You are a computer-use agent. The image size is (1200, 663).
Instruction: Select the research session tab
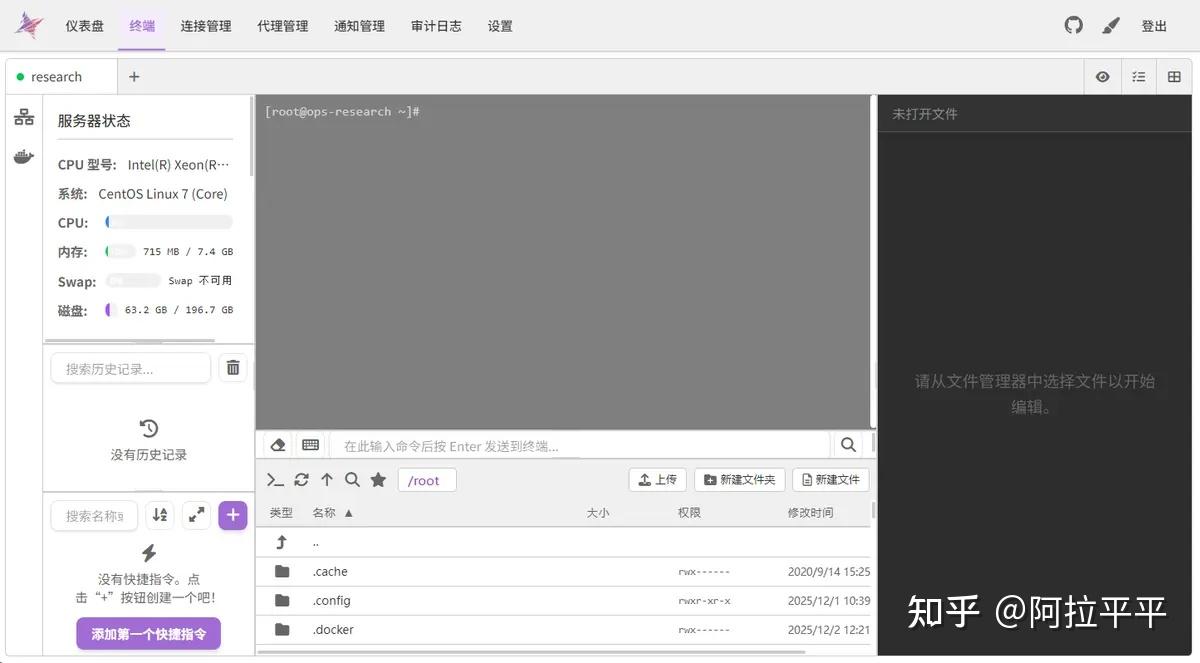pyautogui.click(x=61, y=77)
